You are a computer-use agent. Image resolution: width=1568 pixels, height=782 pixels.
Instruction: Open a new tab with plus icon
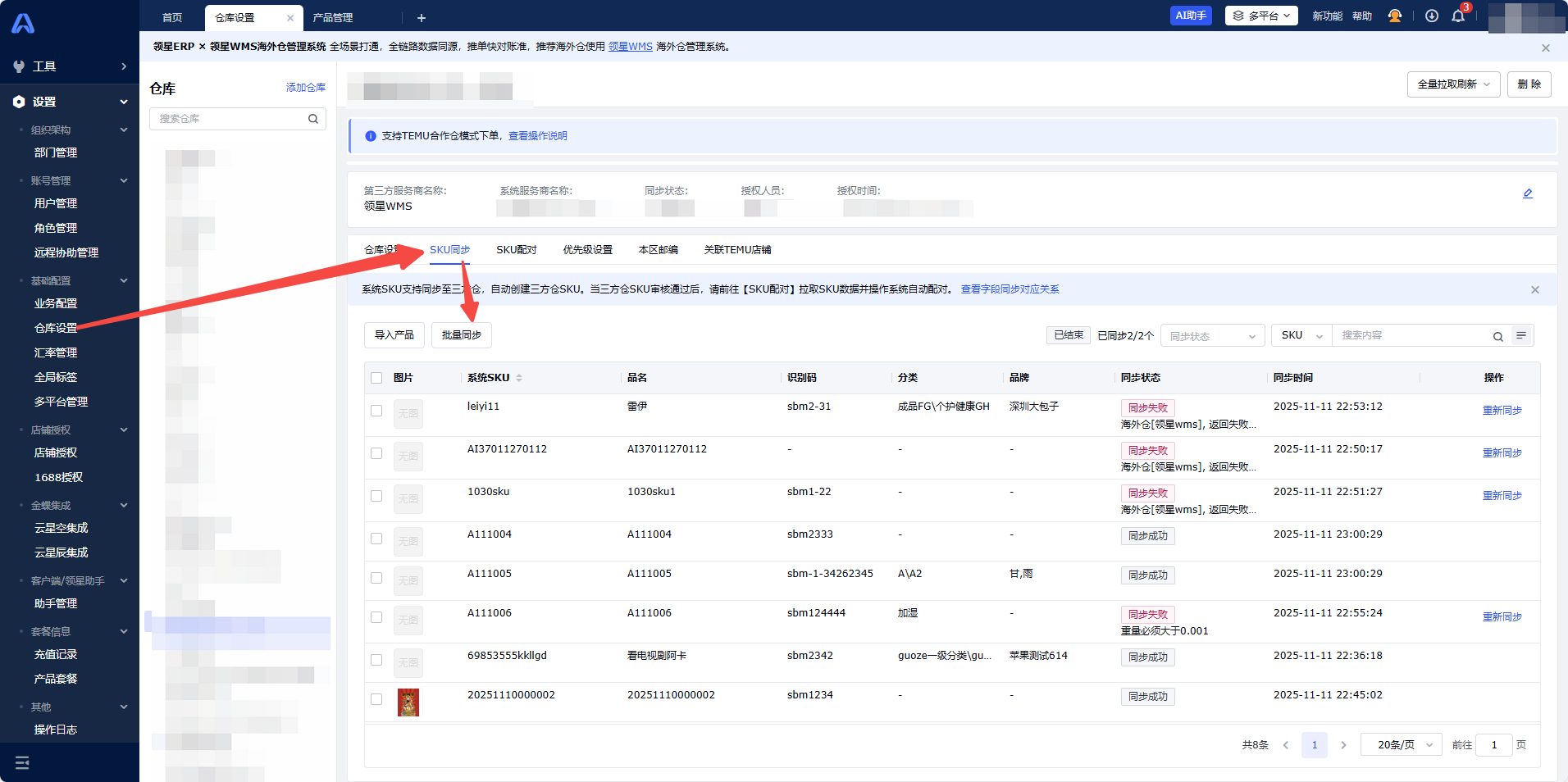coord(422,18)
